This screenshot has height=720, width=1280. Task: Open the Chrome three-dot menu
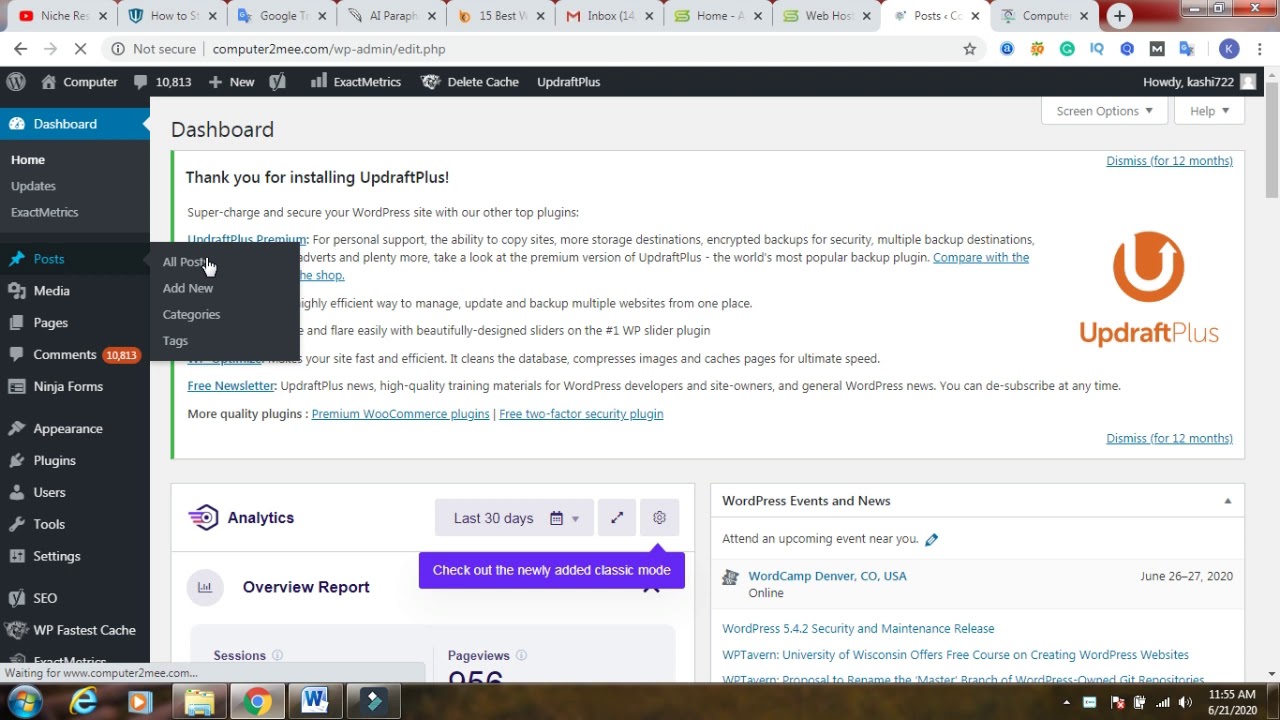pyautogui.click(x=1260, y=49)
